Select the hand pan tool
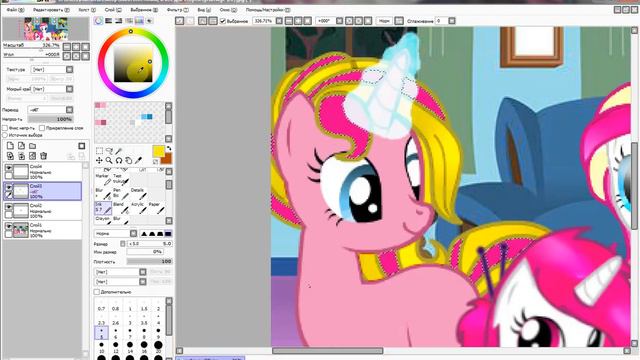 pos(129,160)
